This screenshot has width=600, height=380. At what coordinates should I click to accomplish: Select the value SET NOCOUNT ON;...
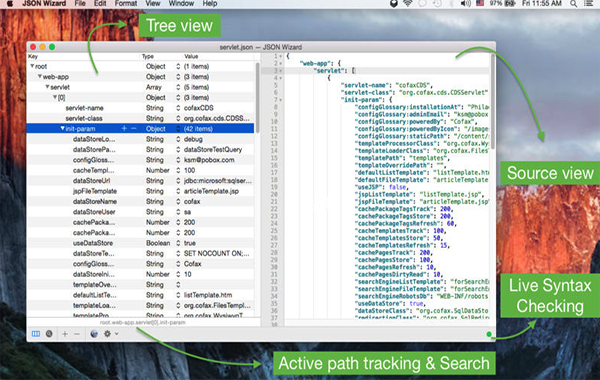[216, 253]
